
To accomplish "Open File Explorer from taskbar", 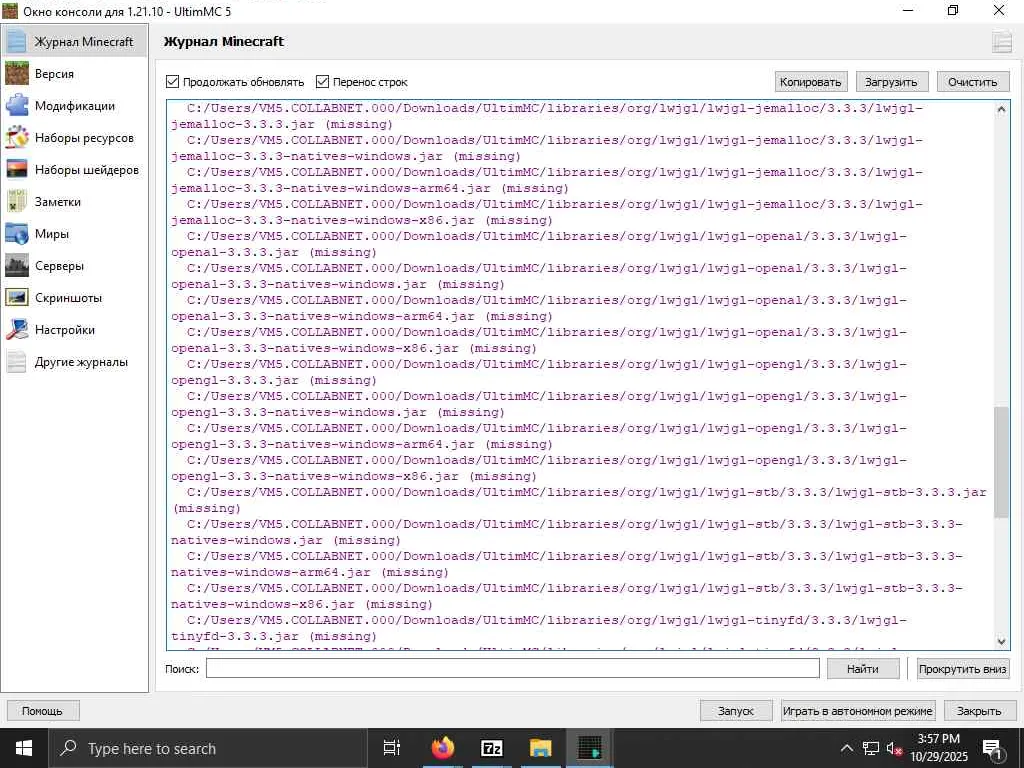I will coord(541,748).
